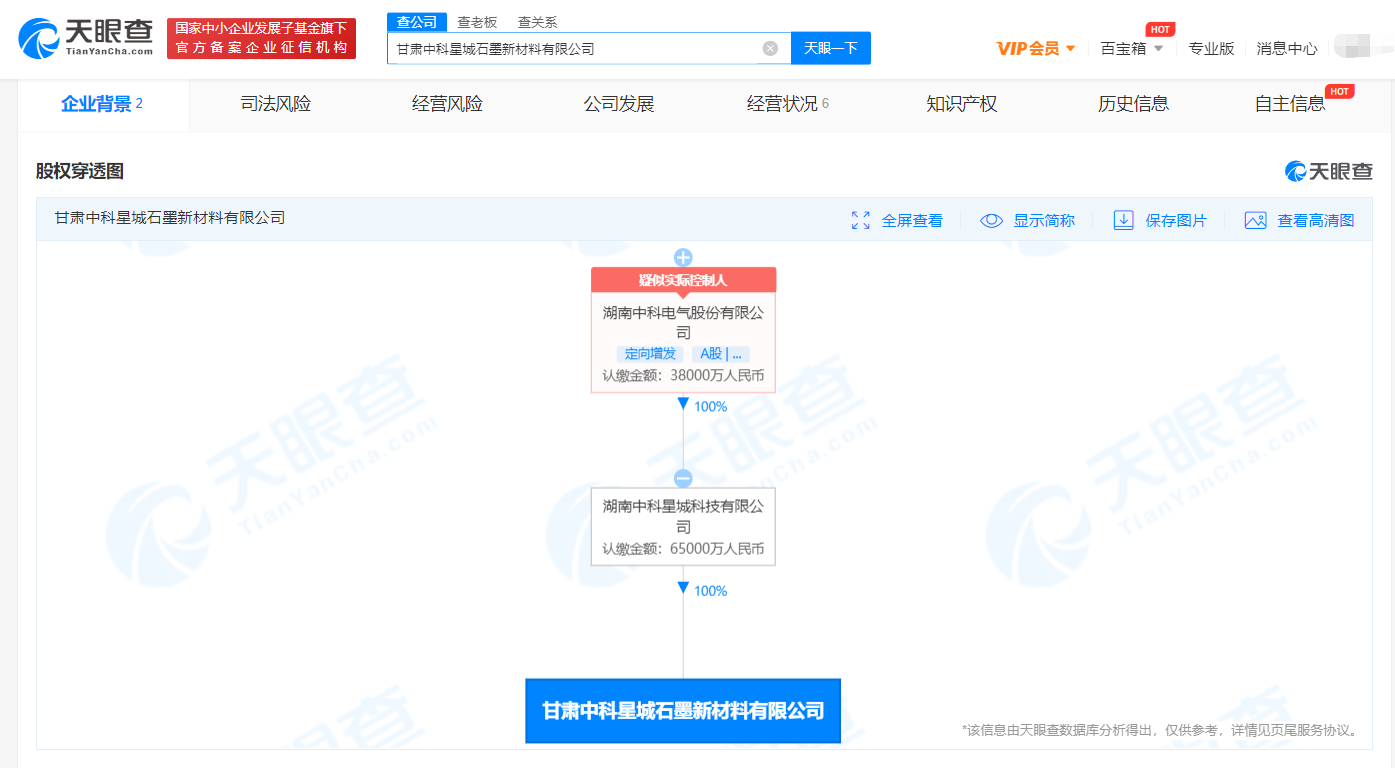This screenshot has height=768, width=1395.
Task: Click the eye icon for short names
Action: tap(991, 220)
